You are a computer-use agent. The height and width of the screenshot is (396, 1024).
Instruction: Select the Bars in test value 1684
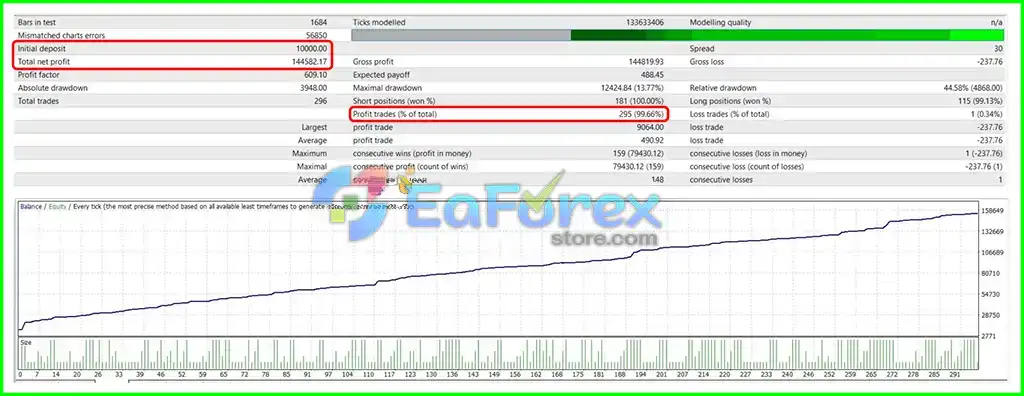319,22
